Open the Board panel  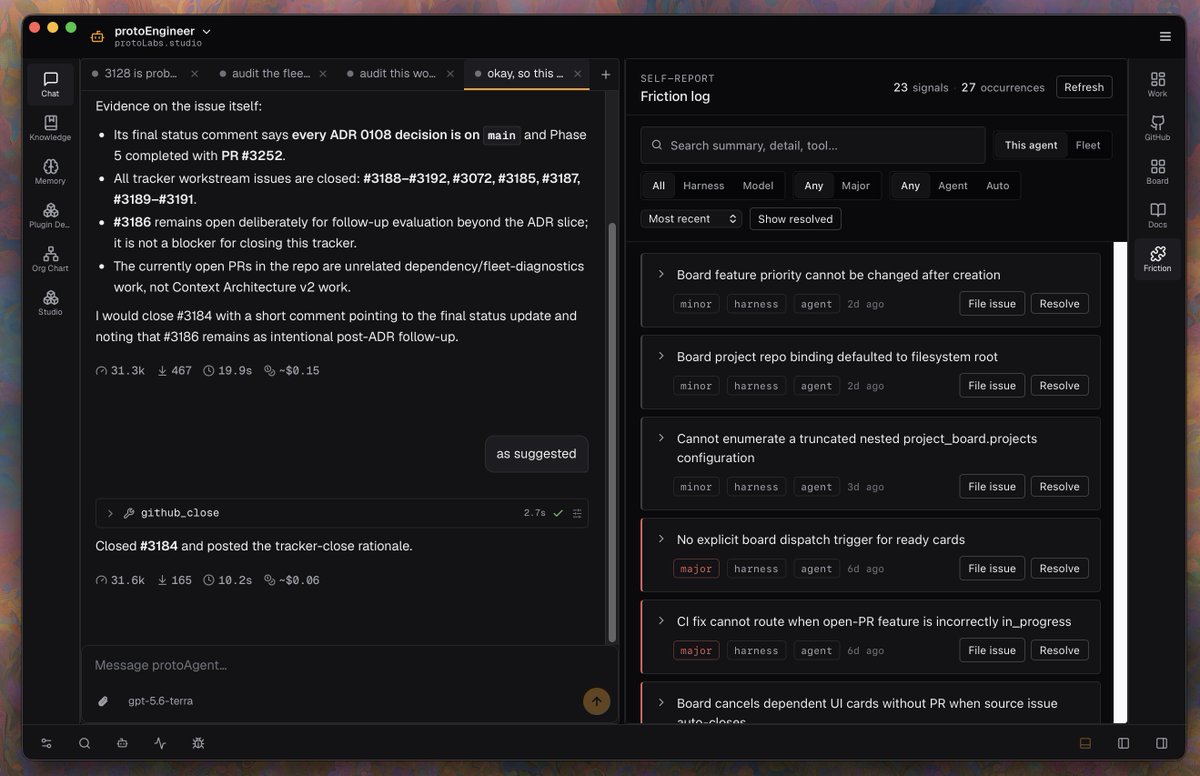coord(1157,172)
